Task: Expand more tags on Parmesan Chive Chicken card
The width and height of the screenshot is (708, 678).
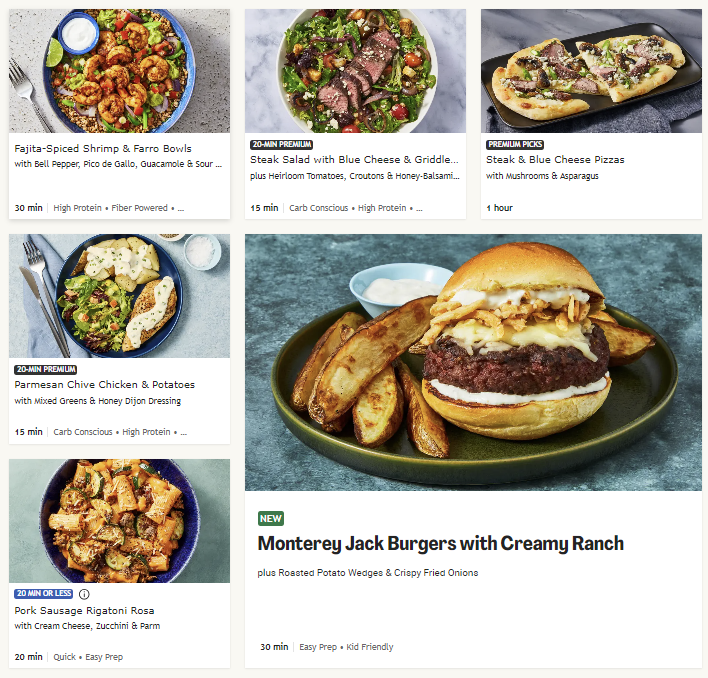Action: click(183, 432)
